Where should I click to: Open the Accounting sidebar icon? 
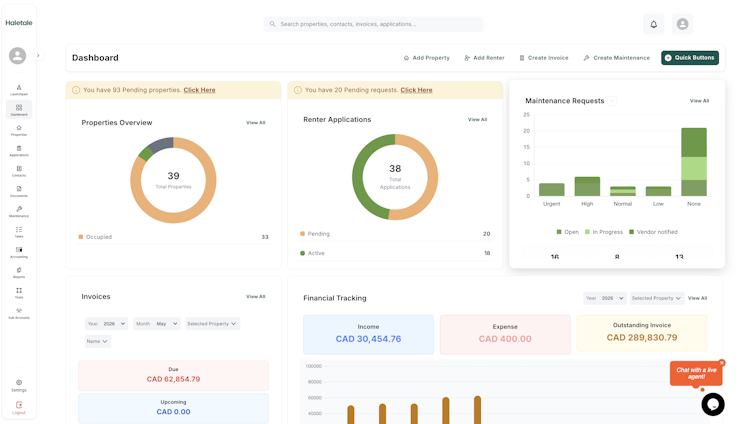pyautogui.click(x=19, y=252)
